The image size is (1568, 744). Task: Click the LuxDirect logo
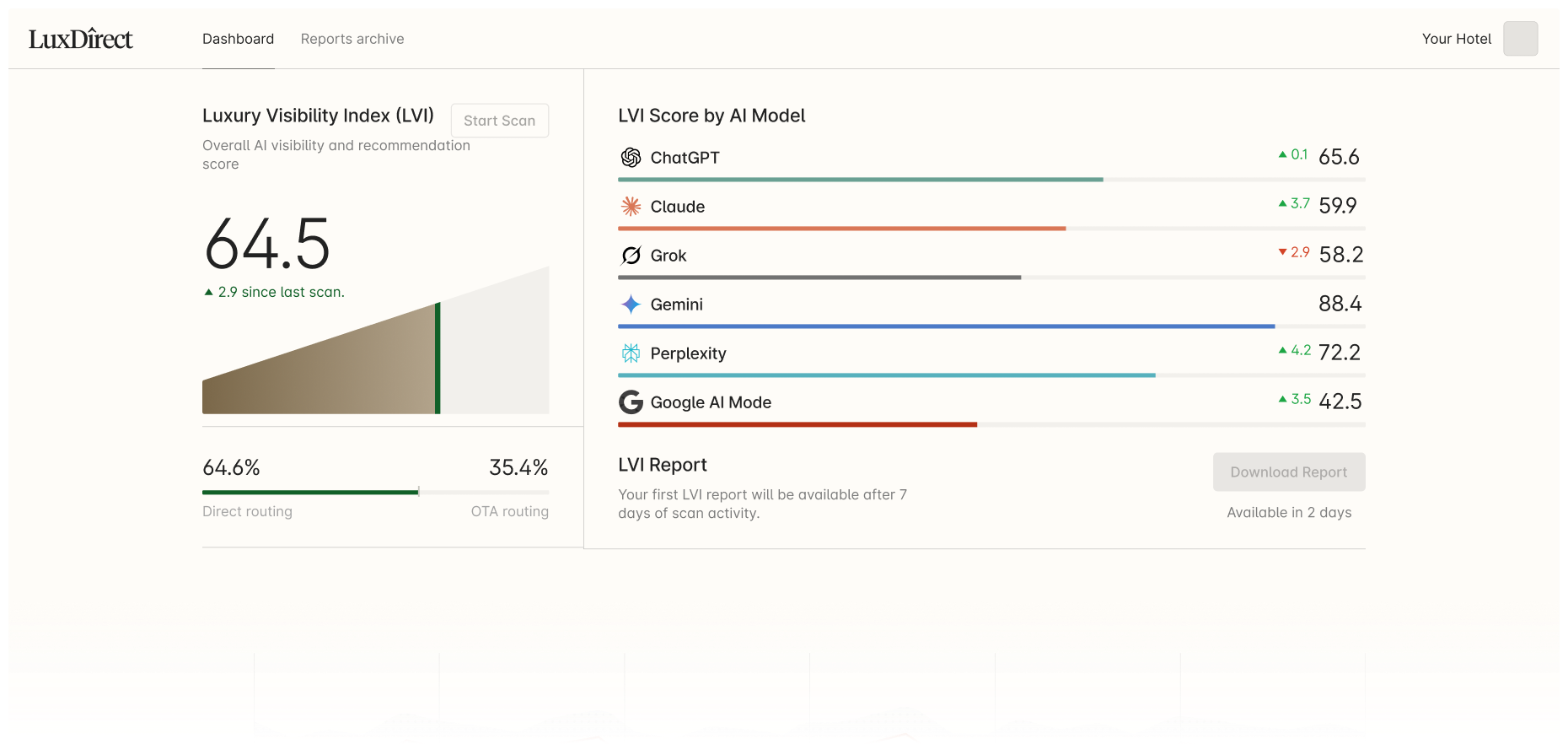click(81, 39)
